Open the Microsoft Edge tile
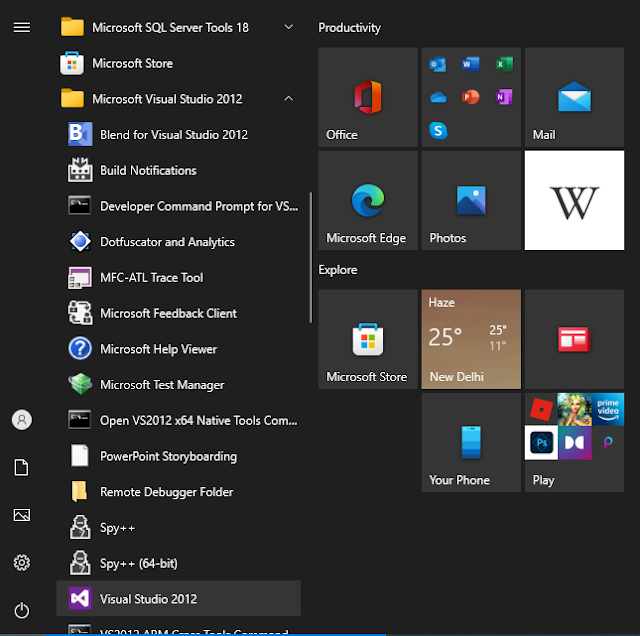 368,200
